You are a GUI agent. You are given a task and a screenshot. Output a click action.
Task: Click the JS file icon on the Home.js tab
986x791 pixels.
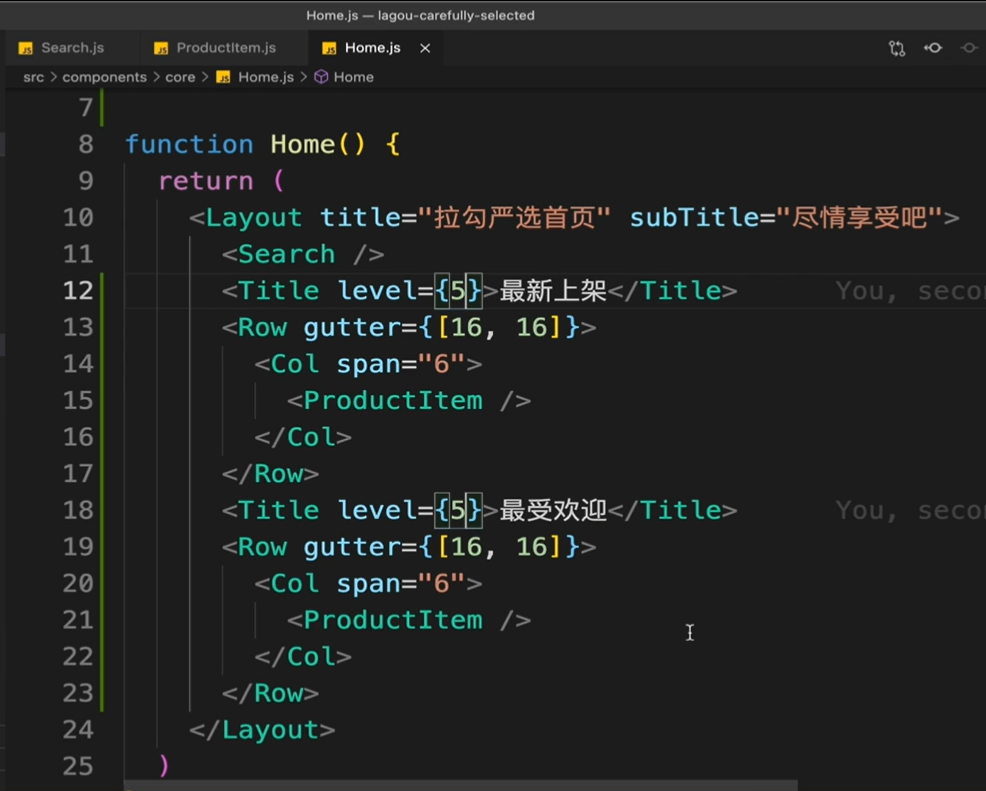pyautogui.click(x=329, y=48)
